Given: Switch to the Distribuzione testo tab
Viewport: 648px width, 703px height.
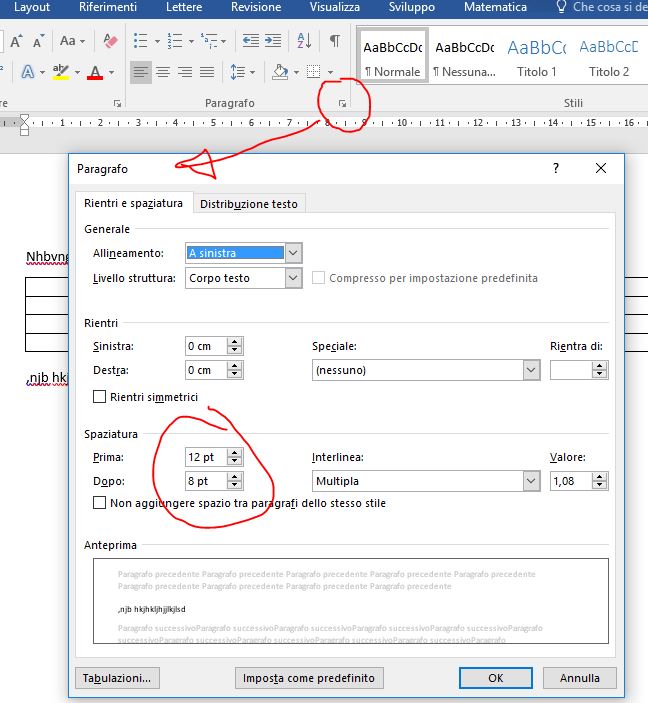Looking at the screenshot, I should [x=249, y=204].
